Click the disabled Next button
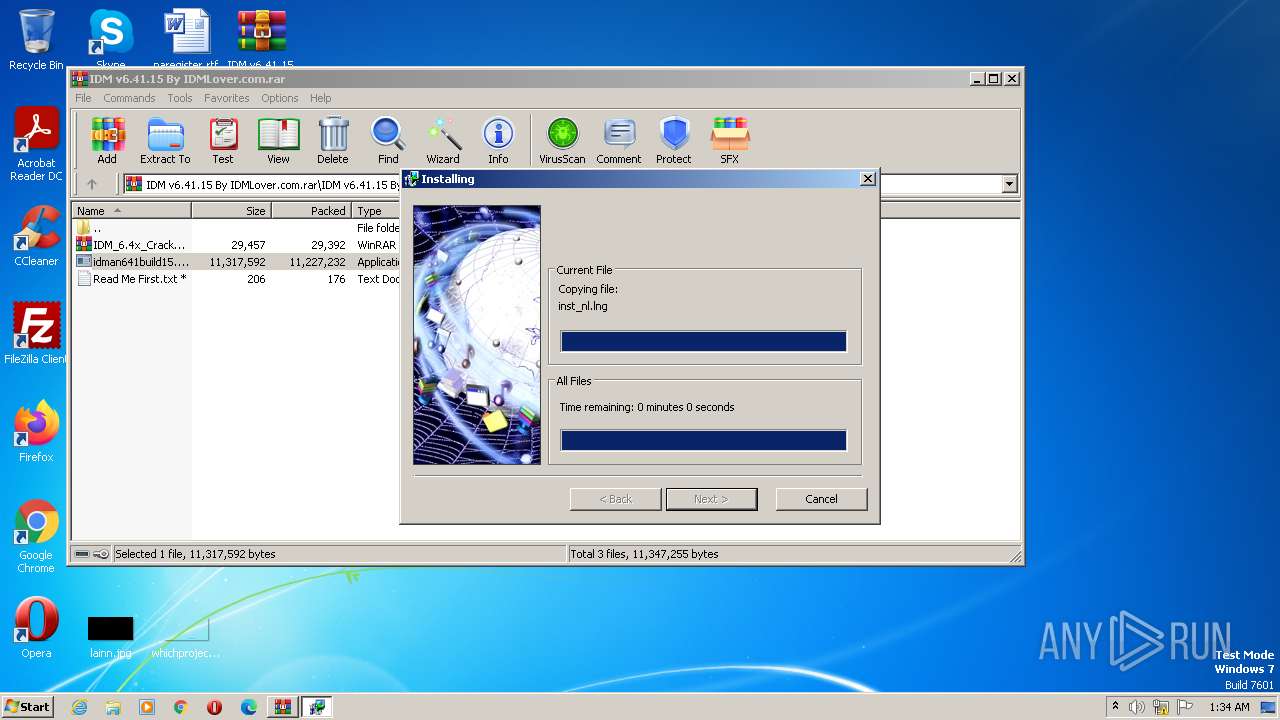Screen dimensions: 1280x720 coord(711,499)
